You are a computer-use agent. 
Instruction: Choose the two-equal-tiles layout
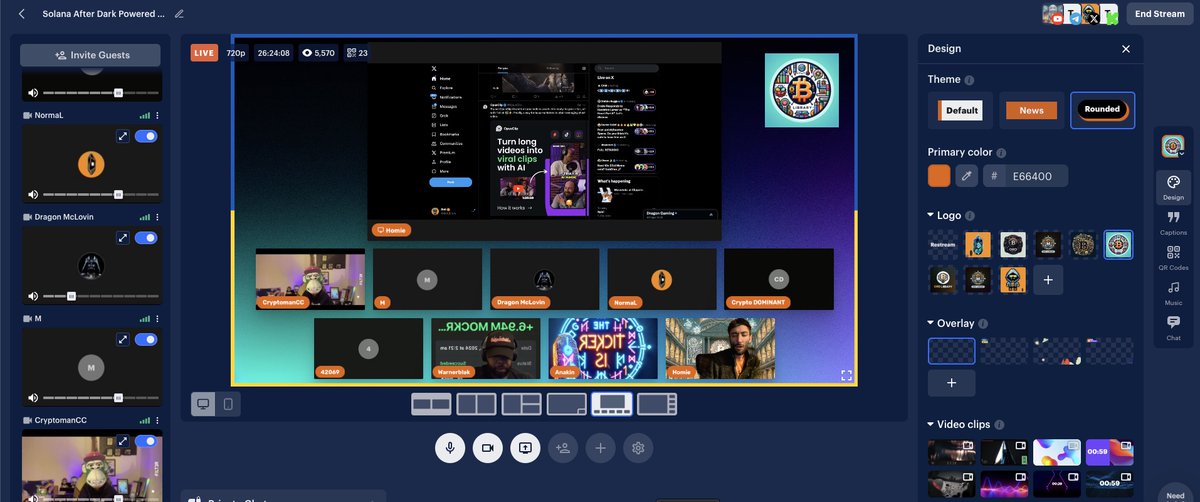[477, 404]
